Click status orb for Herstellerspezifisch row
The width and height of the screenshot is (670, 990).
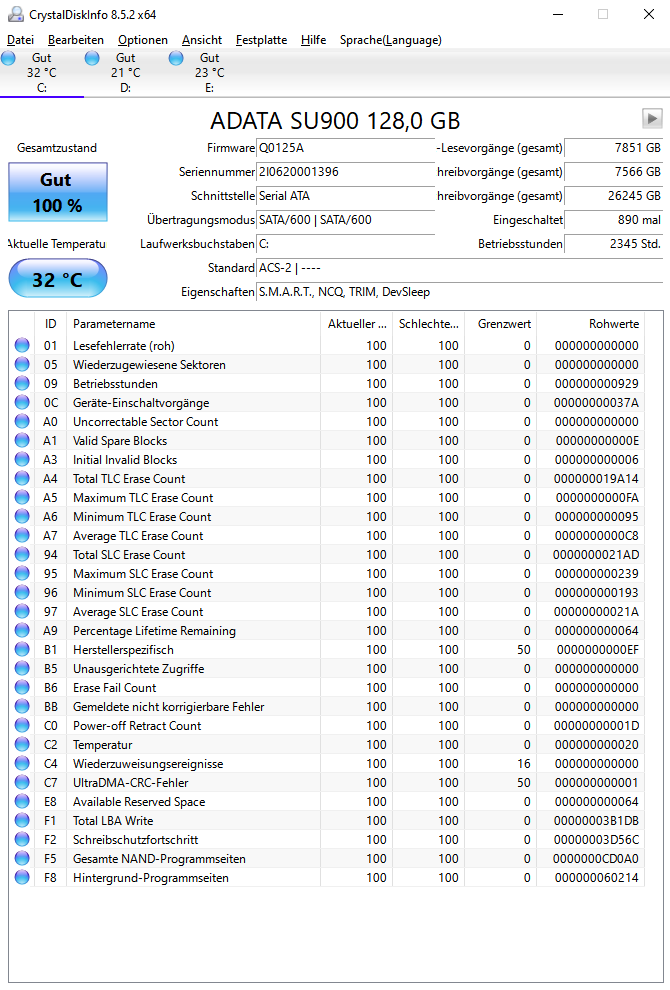[22, 649]
